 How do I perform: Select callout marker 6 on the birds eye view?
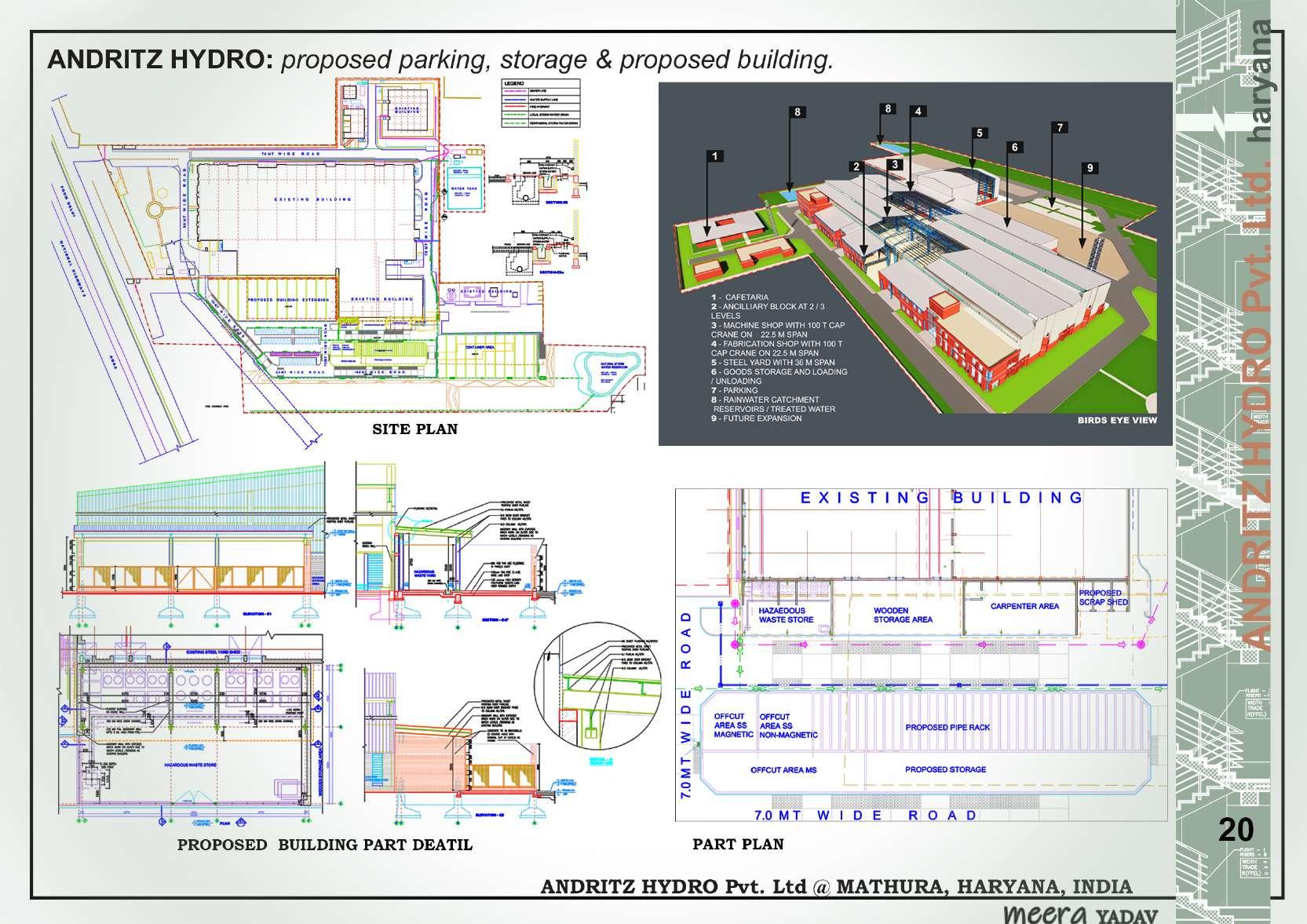tap(1014, 147)
